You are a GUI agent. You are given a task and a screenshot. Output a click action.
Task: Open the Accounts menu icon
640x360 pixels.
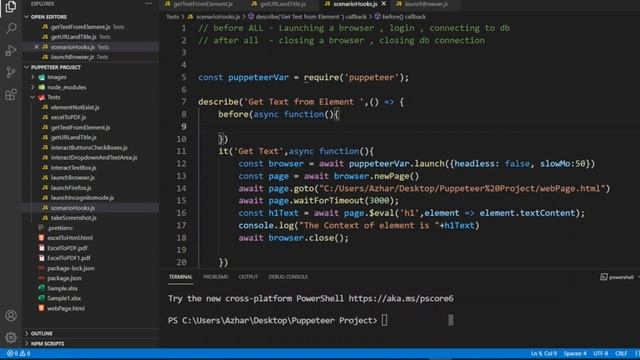pos(11,316)
